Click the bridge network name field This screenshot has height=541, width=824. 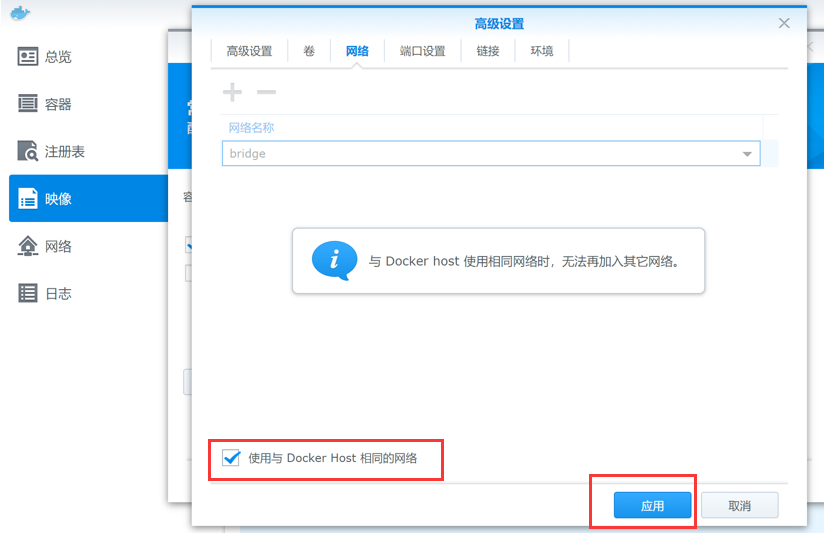[491, 154]
